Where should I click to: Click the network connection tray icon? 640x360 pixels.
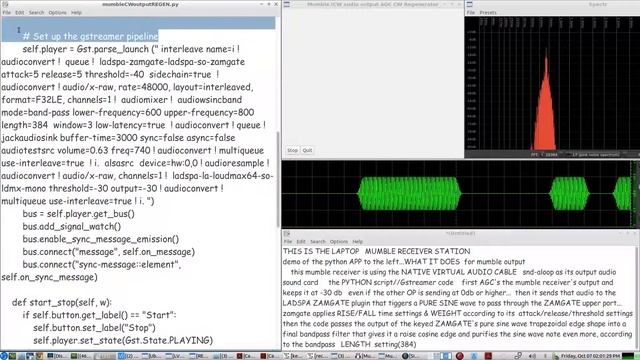click(x=518, y=356)
